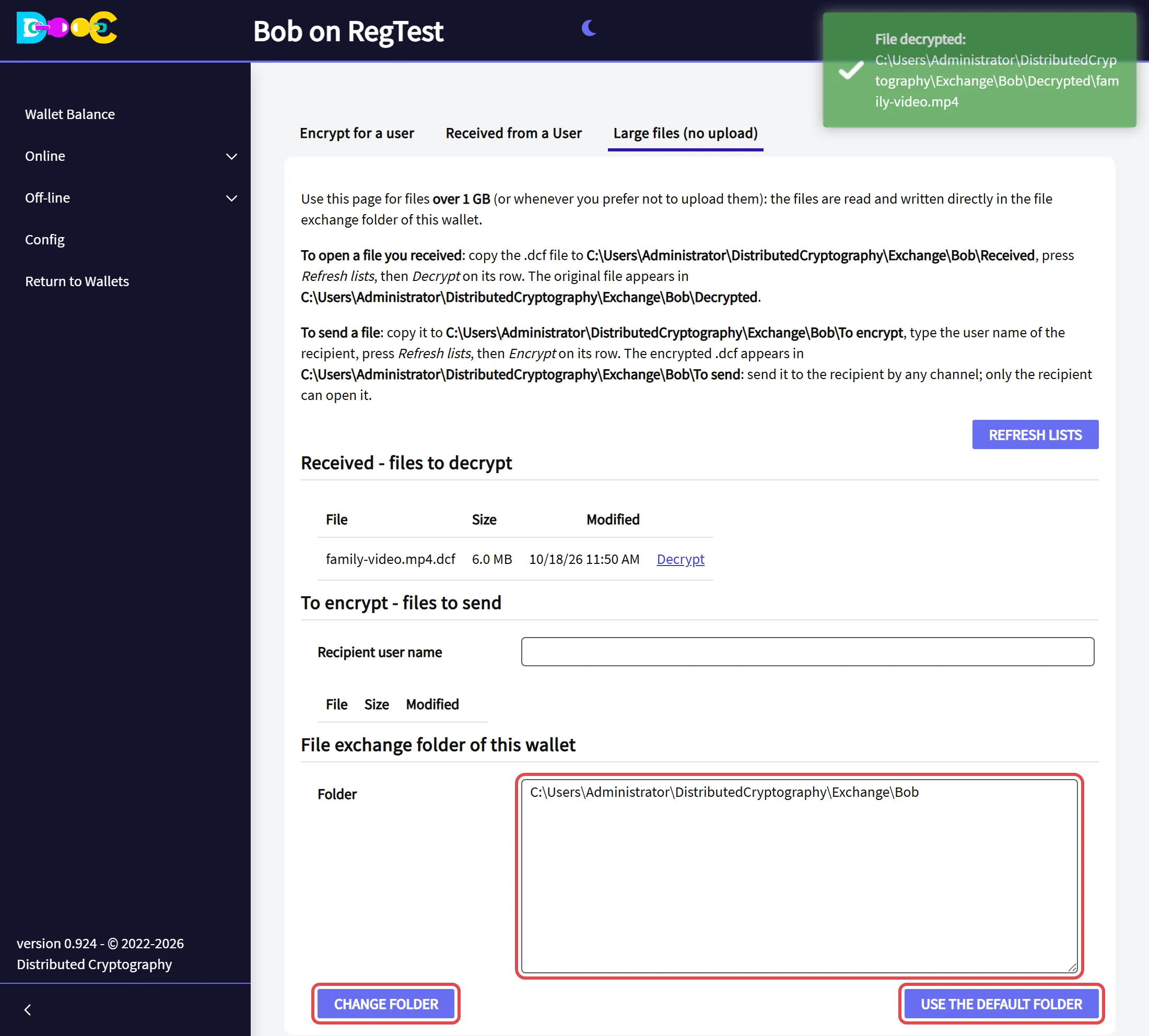Open the Config page in the sidebar

(44, 240)
